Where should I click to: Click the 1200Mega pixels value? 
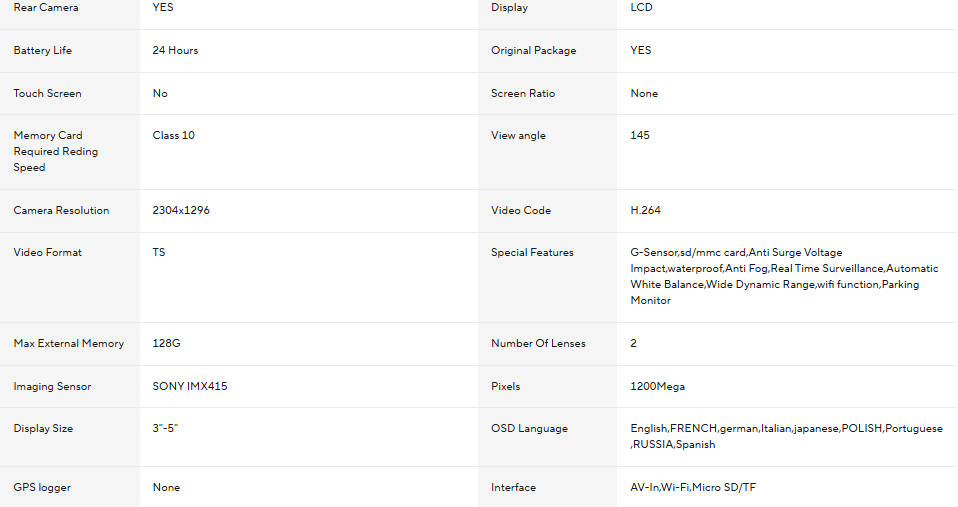click(x=657, y=387)
